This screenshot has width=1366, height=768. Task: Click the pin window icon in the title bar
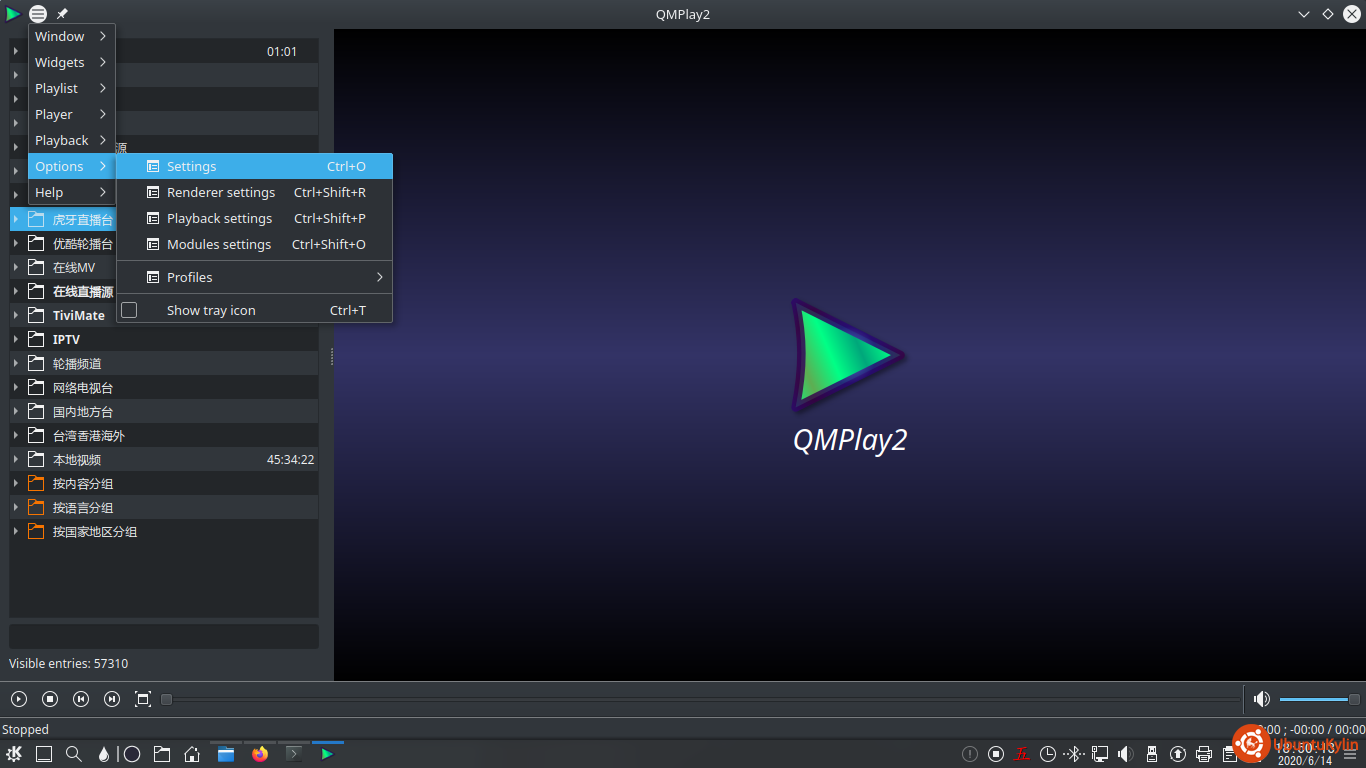(62, 14)
